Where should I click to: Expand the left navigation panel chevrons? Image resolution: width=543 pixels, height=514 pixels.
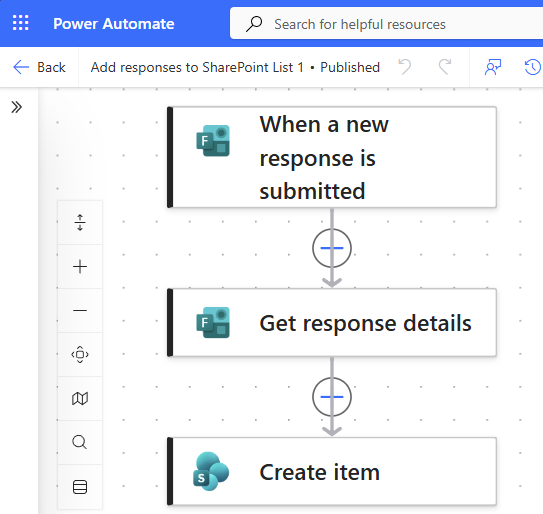click(16, 107)
